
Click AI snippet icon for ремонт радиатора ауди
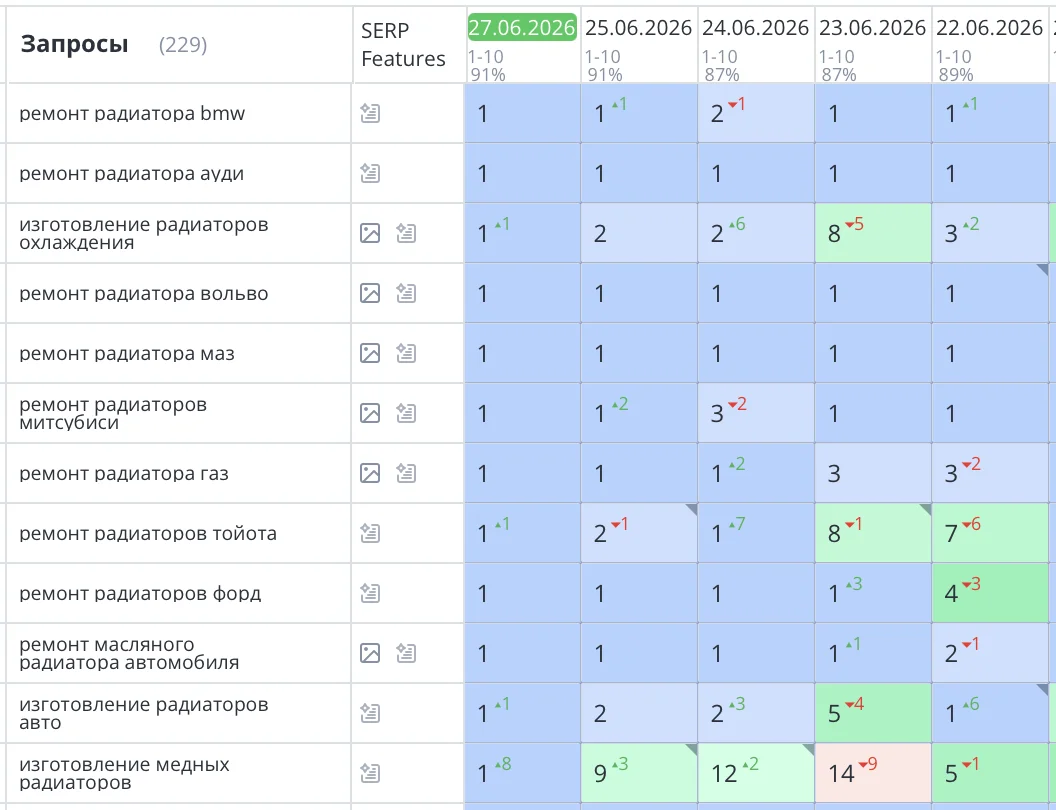pos(370,173)
